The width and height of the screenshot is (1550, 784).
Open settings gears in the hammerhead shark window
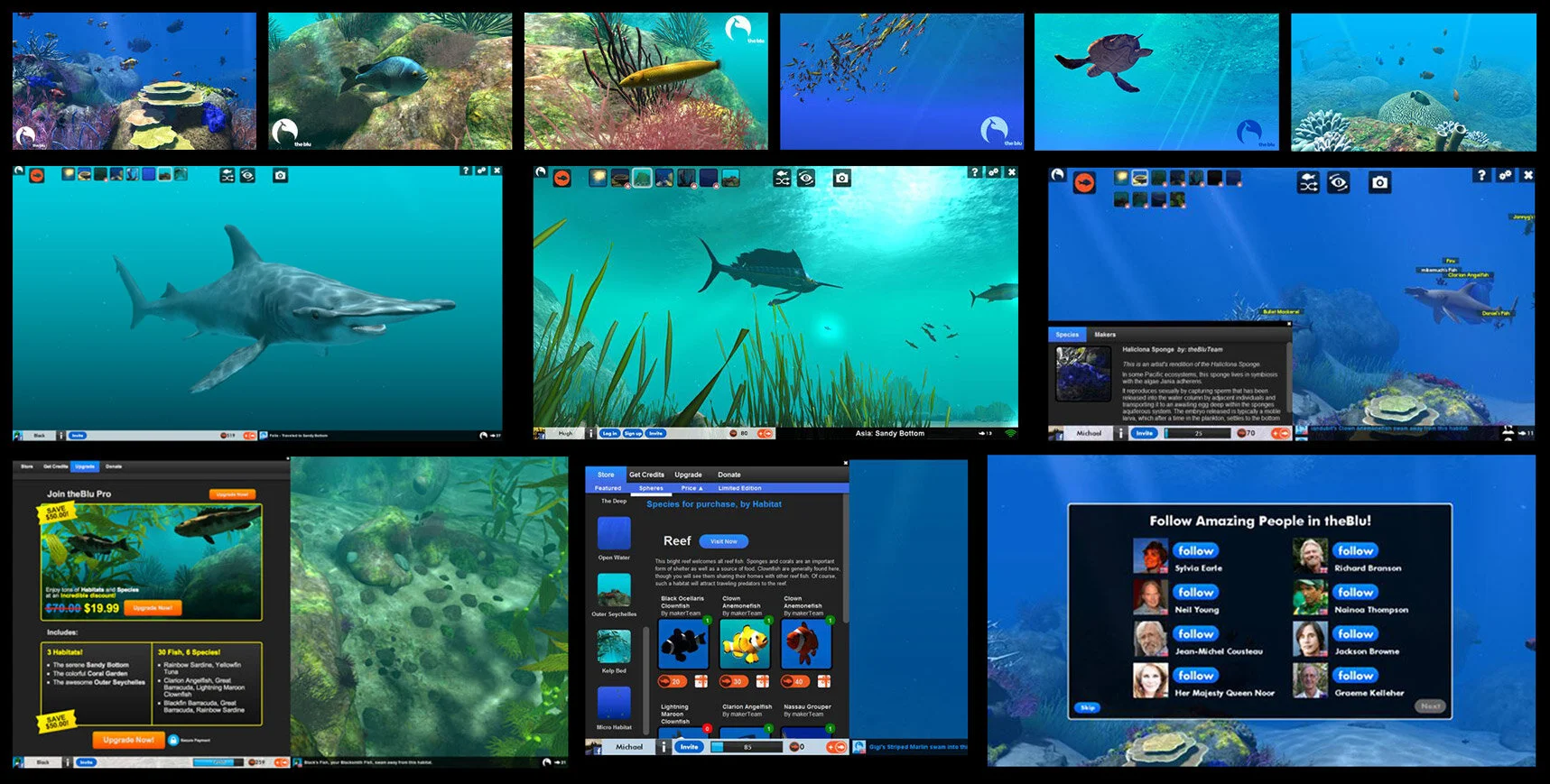click(x=482, y=171)
